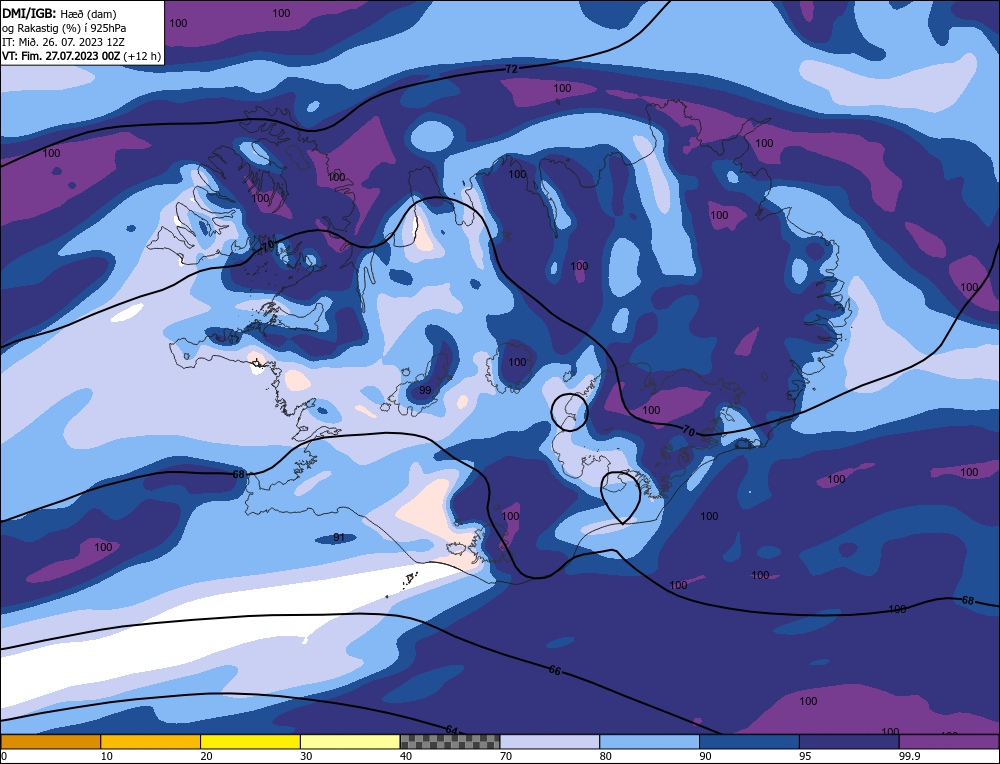Click the '99' humidity value on the map
1000x764 pixels.
(x=425, y=390)
